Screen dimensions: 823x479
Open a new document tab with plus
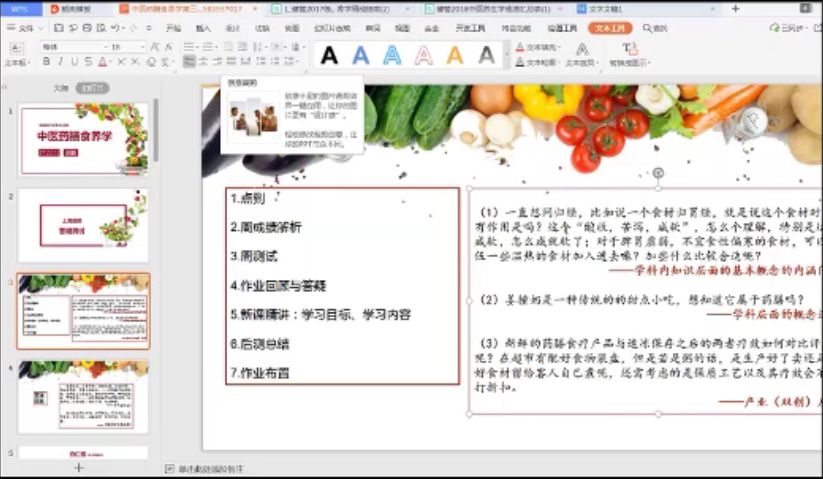(735, 8)
